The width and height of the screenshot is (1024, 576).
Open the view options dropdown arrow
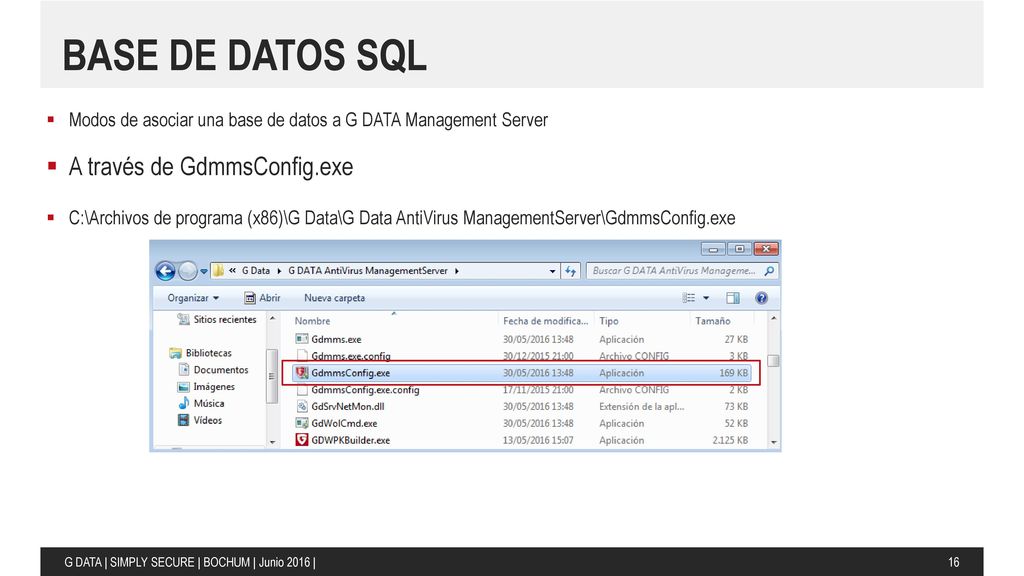tap(706, 298)
